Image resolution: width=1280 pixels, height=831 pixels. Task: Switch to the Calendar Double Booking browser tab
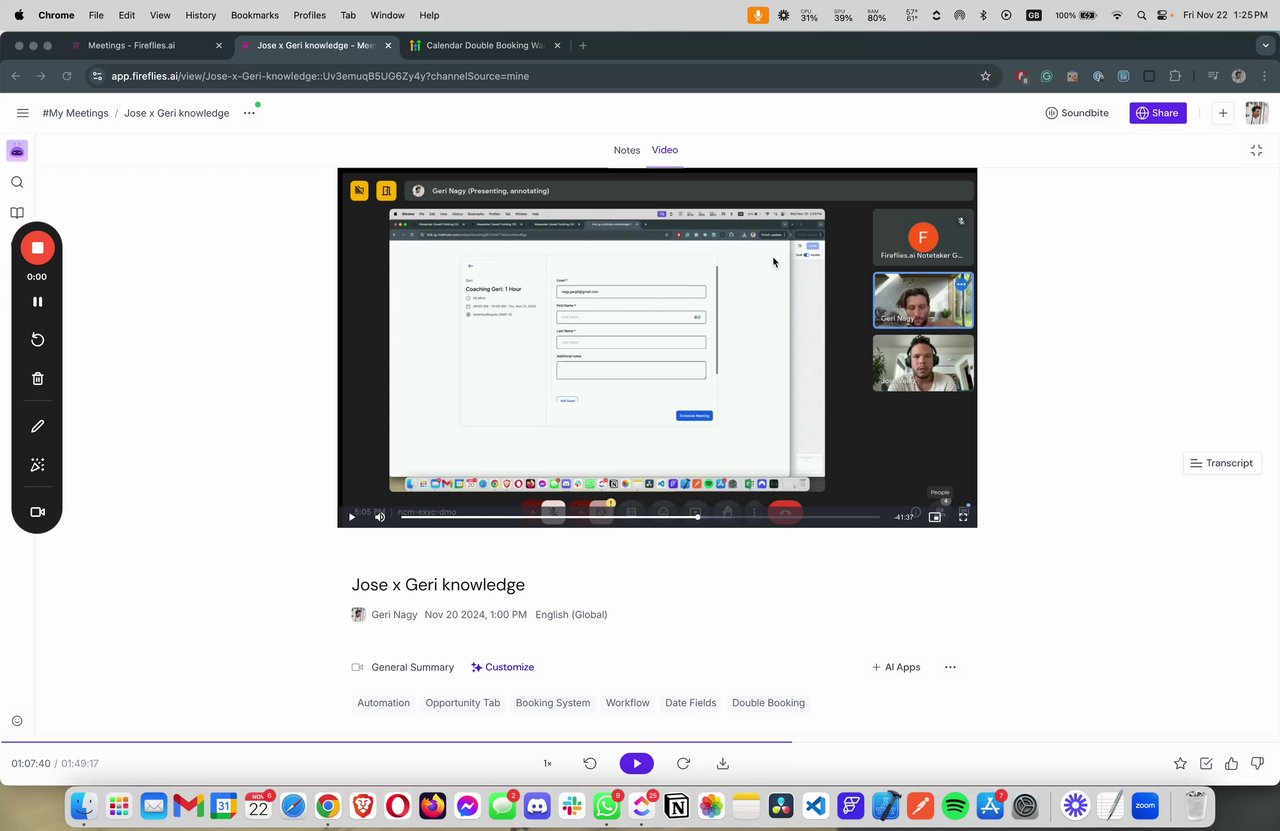[483, 45]
